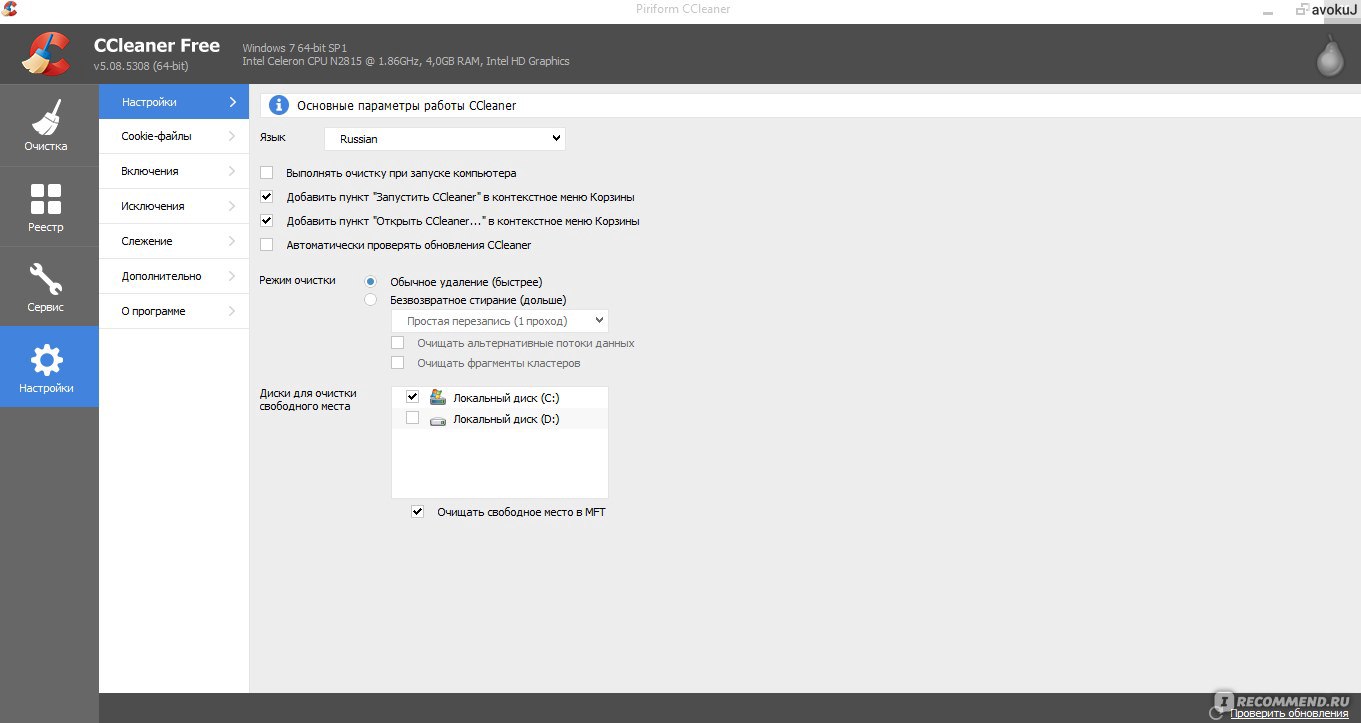
Task: Select the Настройки submenu tab
Action: [x=174, y=101]
